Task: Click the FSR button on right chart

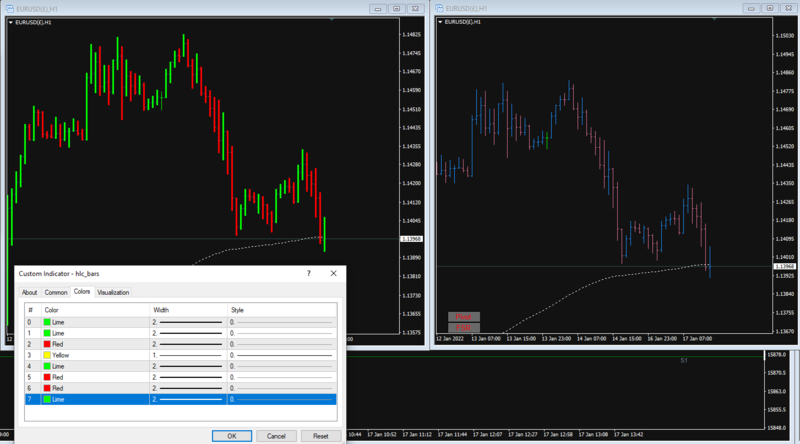Action: pyautogui.click(x=463, y=328)
